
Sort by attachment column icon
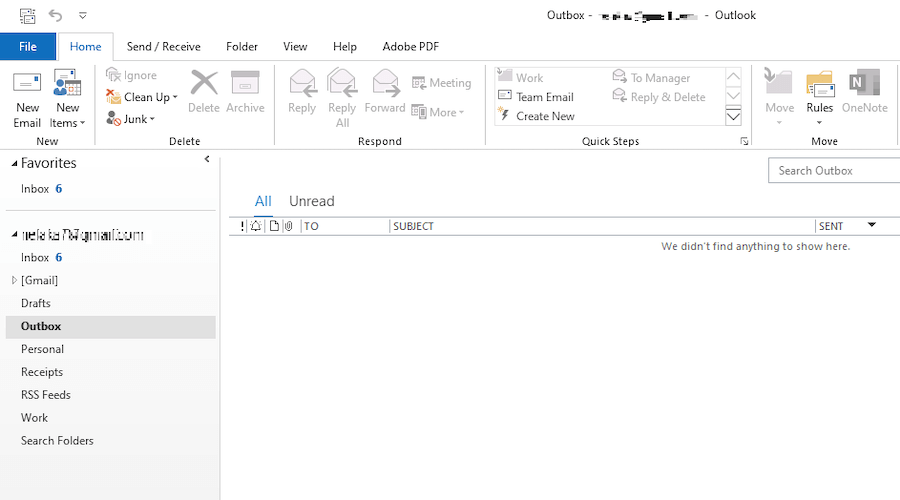click(289, 226)
